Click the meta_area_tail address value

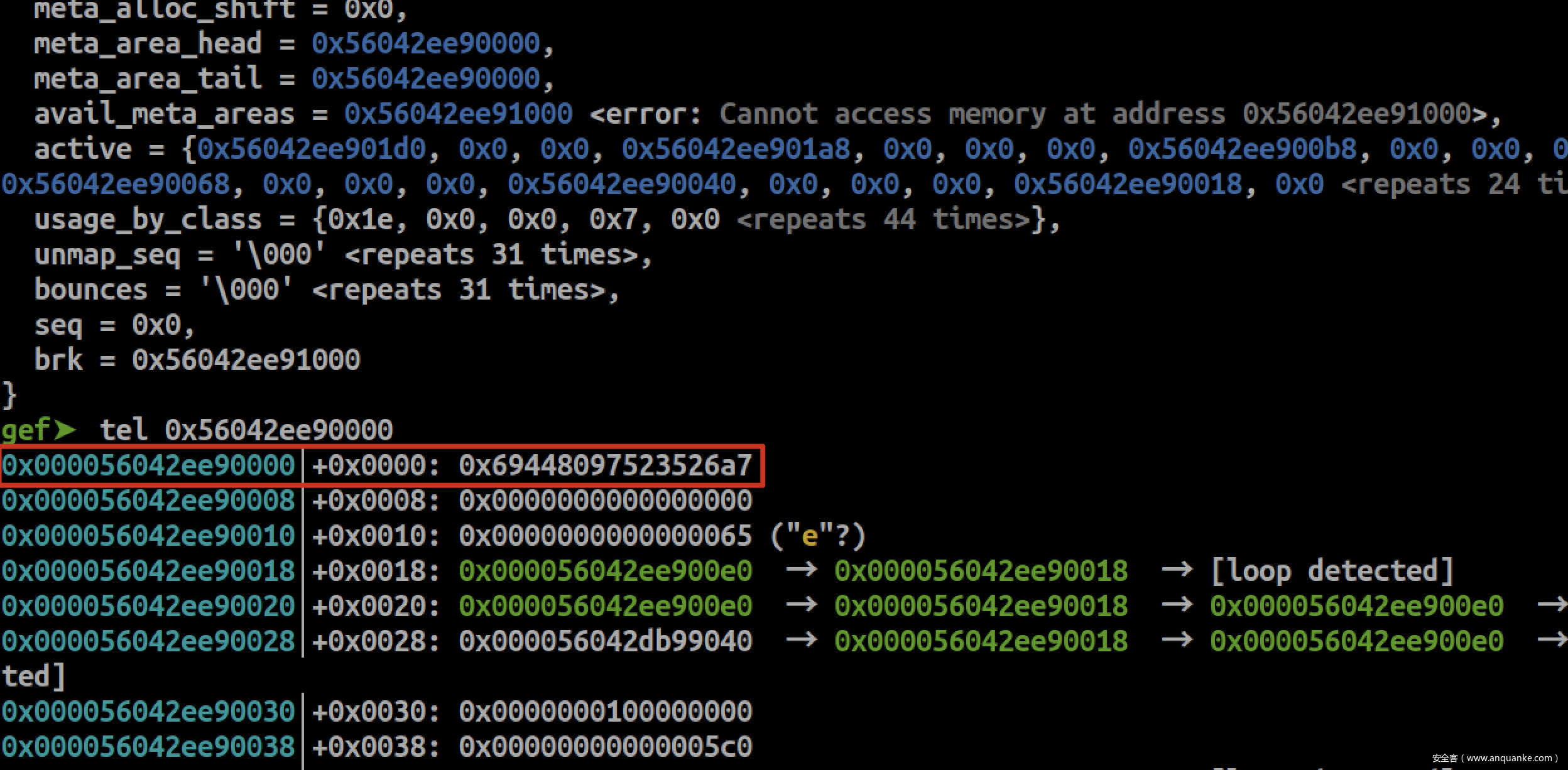426,79
